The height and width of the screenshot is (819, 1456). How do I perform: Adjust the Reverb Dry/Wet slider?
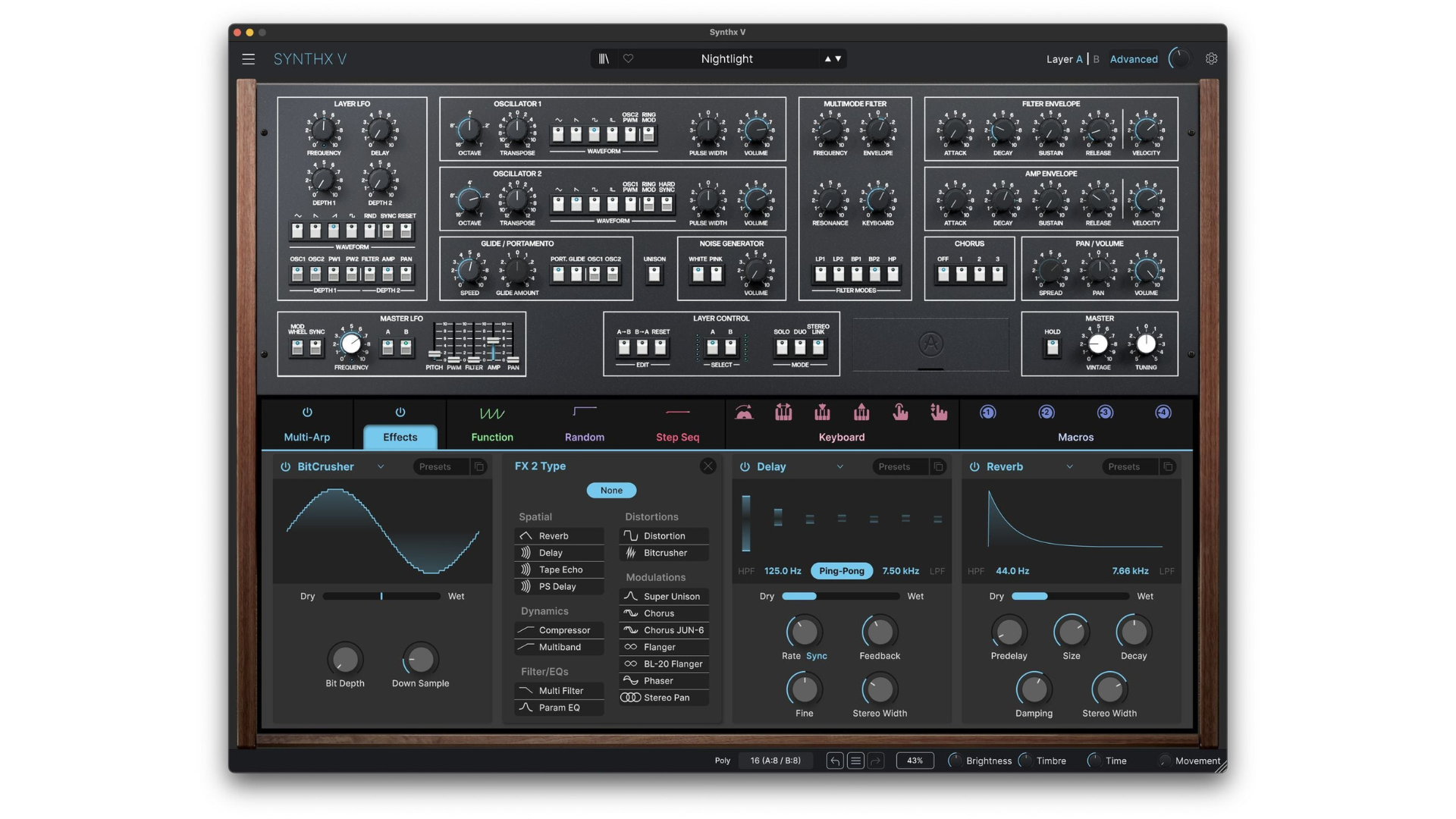coord(1070,597)
